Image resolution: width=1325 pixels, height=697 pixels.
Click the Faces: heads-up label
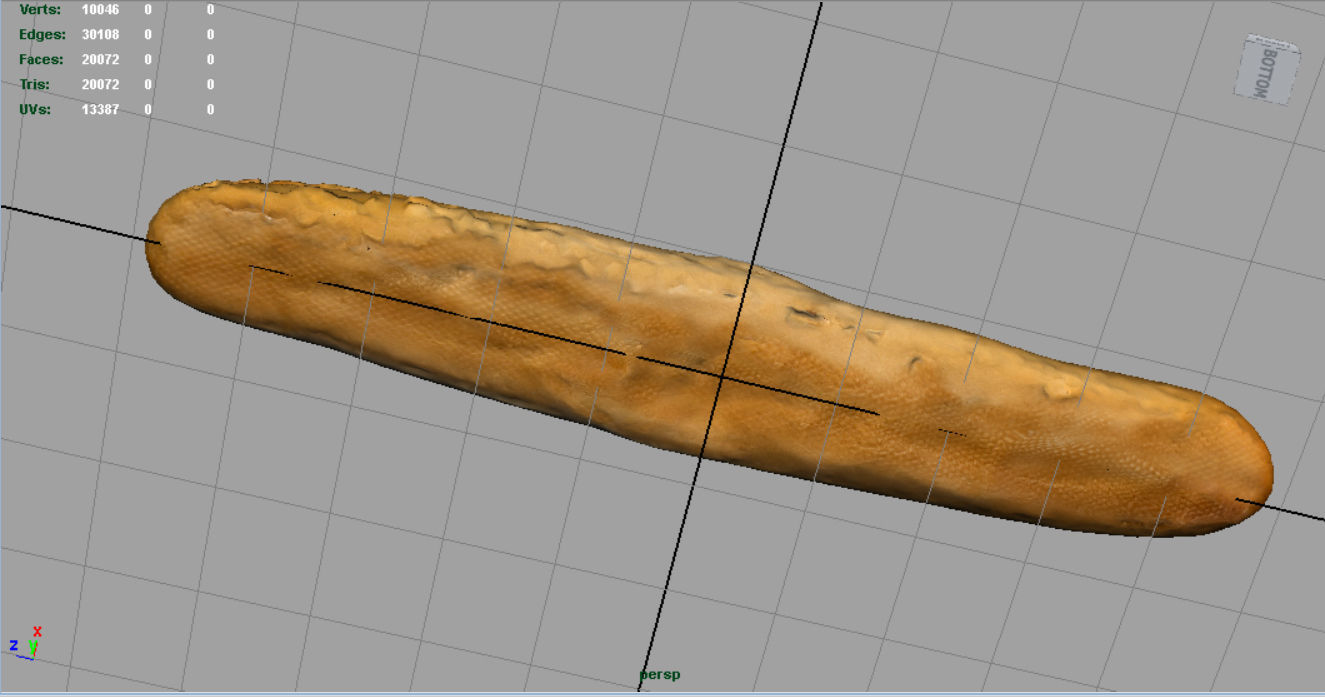tap(41, 59)
